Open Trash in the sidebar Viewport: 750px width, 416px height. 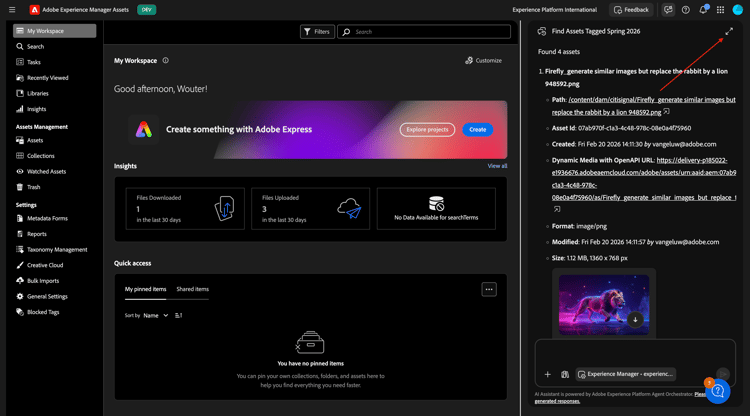tap(28, 187)
